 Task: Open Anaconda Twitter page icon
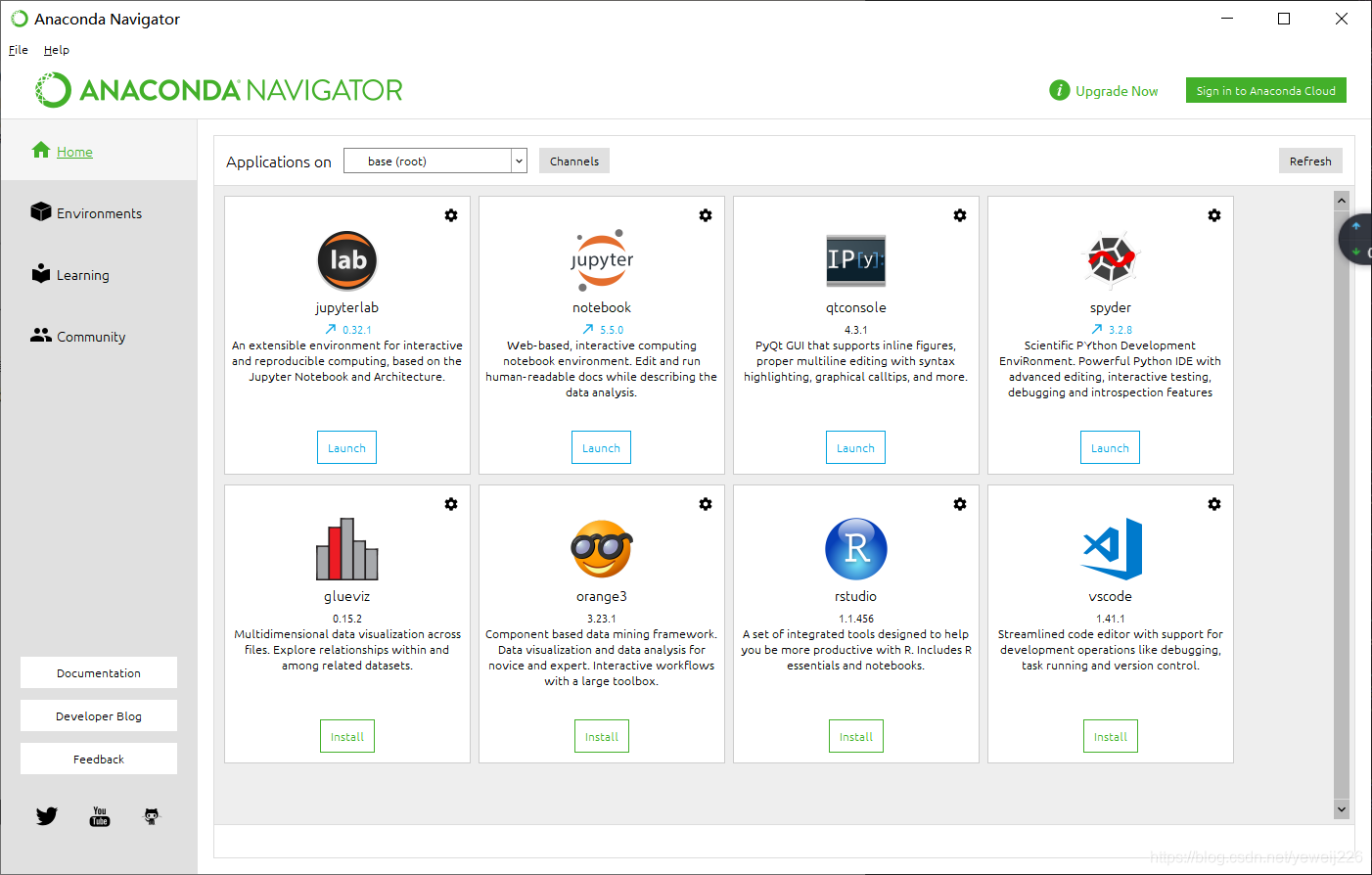[x=47, y=816]
